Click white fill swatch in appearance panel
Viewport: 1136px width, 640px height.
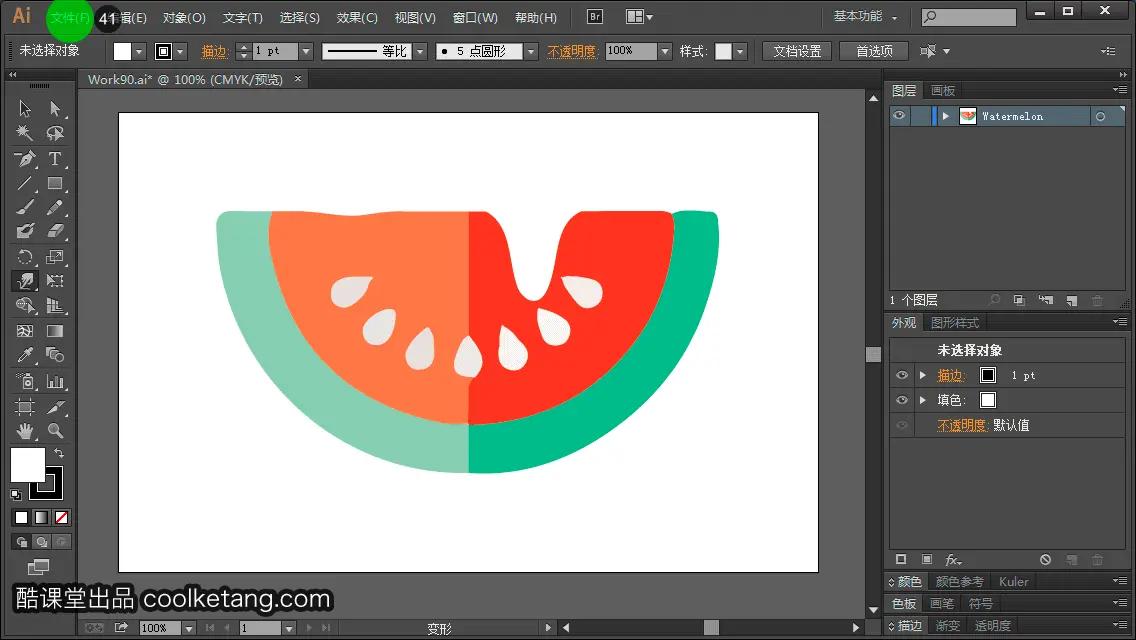click(987, 400)
